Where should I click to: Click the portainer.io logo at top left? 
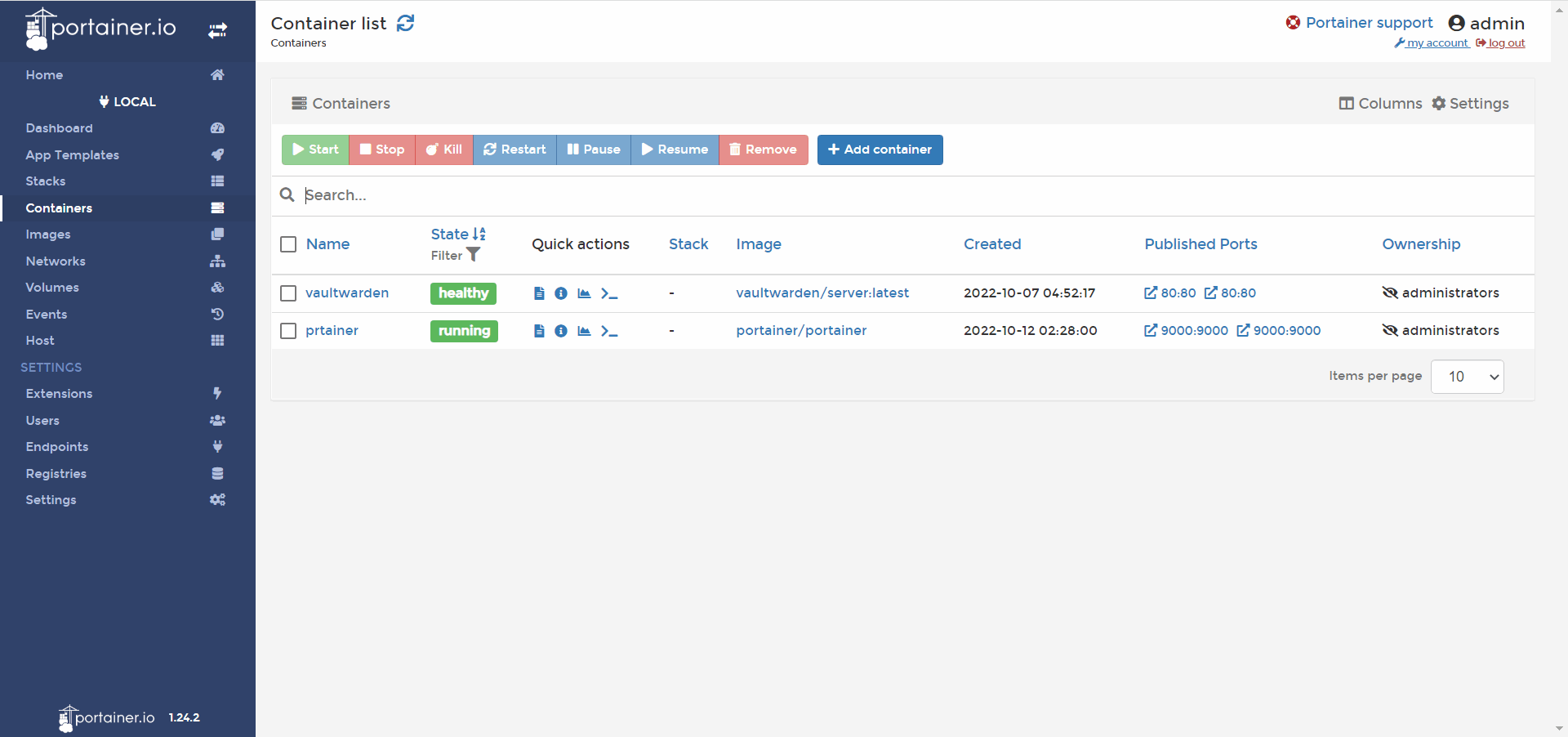click(100, 29)
